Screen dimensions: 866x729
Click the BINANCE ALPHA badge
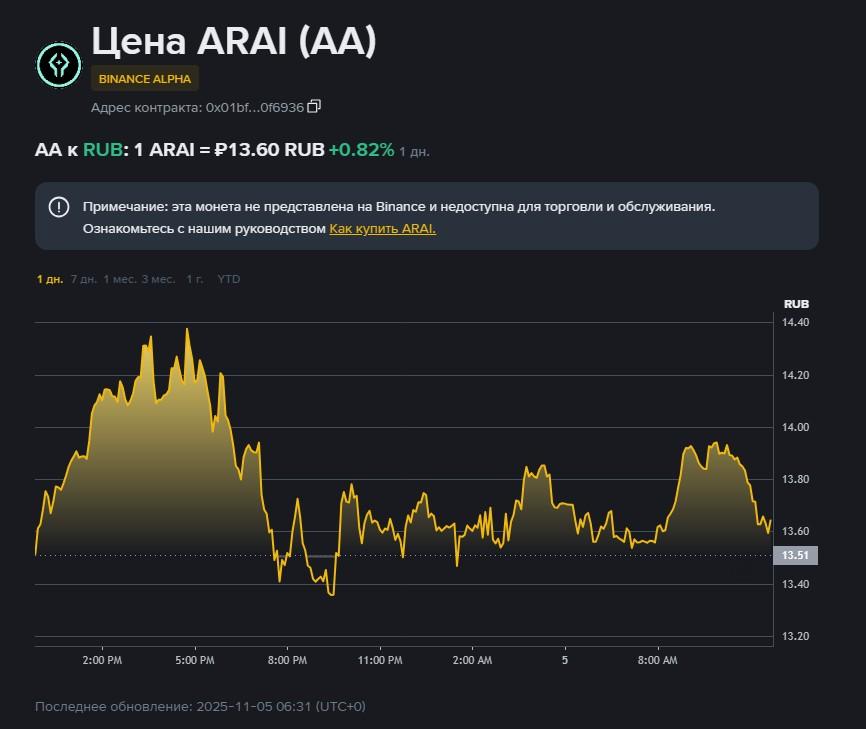pos(145,78)
